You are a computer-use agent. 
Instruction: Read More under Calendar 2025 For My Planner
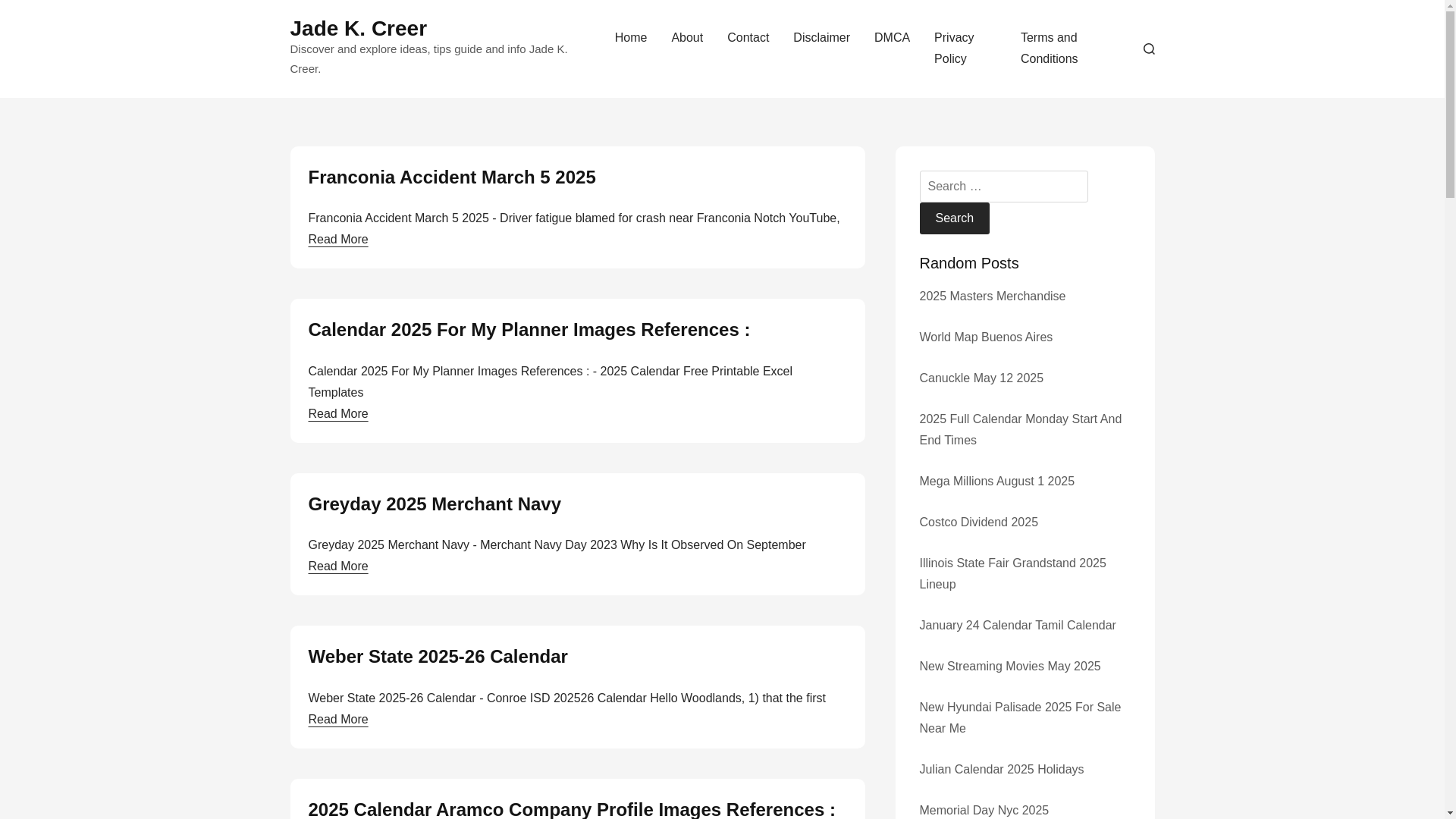[x=337, y=414]
